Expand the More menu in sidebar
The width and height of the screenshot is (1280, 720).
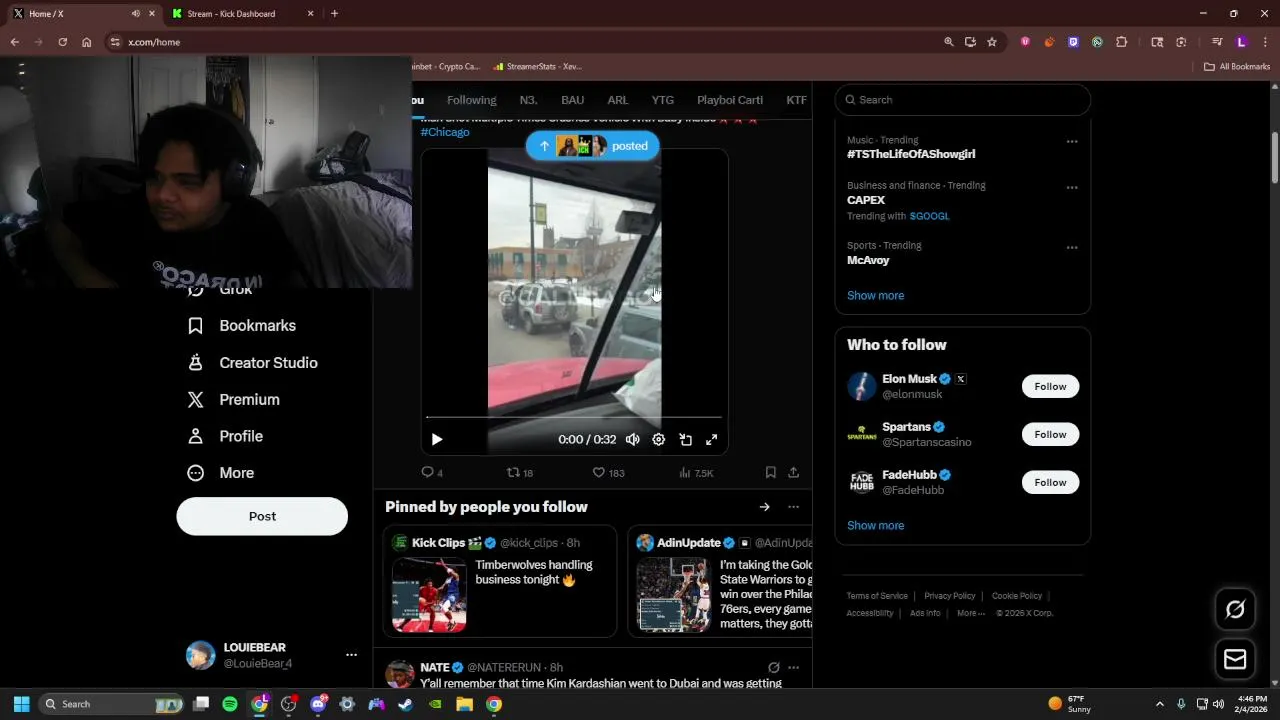point(221,473)
